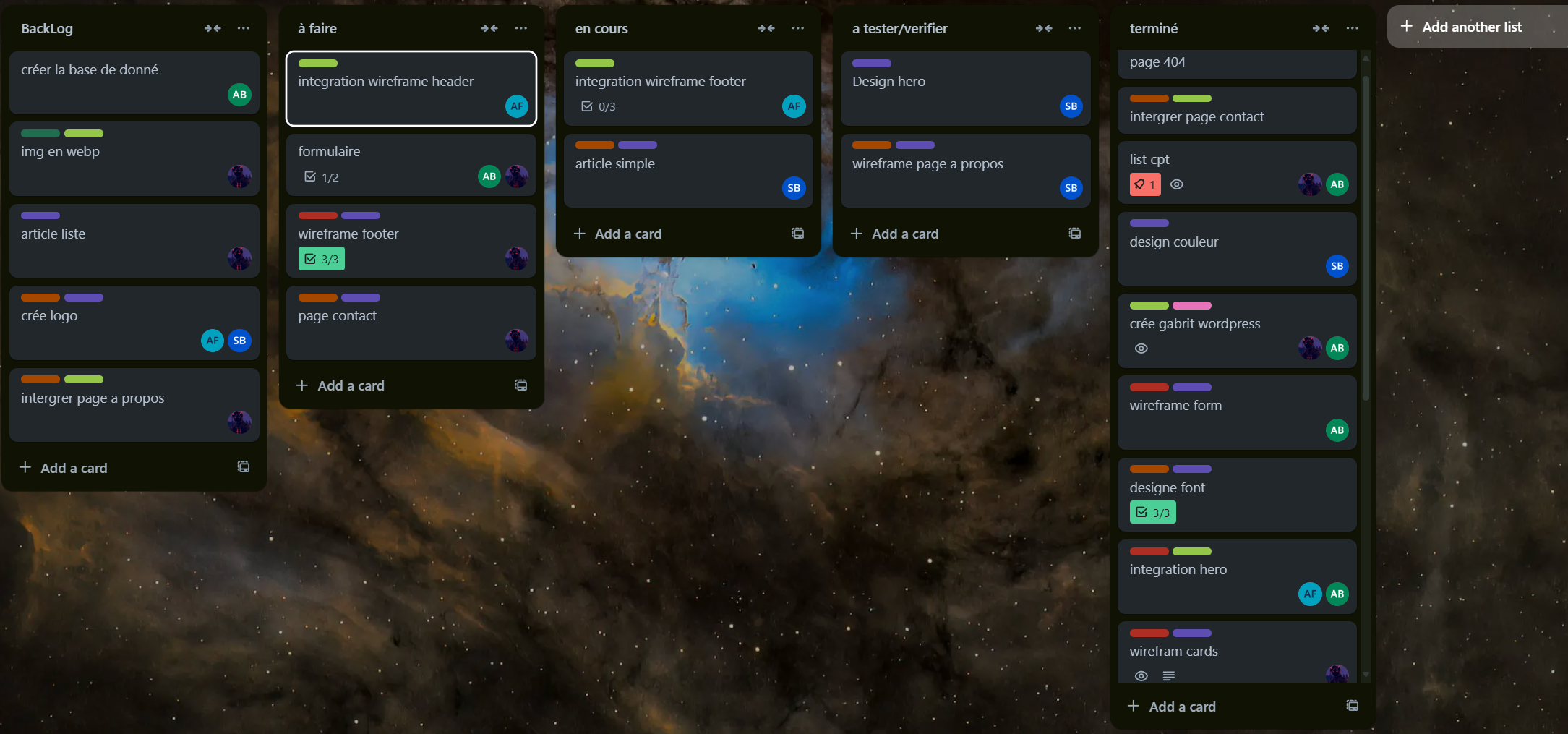Image resolution: width=1568 pixels, height=734 pixels.
Task: Click the pink label on 'crée gabrit wordpress' card
Action: 1191,305
